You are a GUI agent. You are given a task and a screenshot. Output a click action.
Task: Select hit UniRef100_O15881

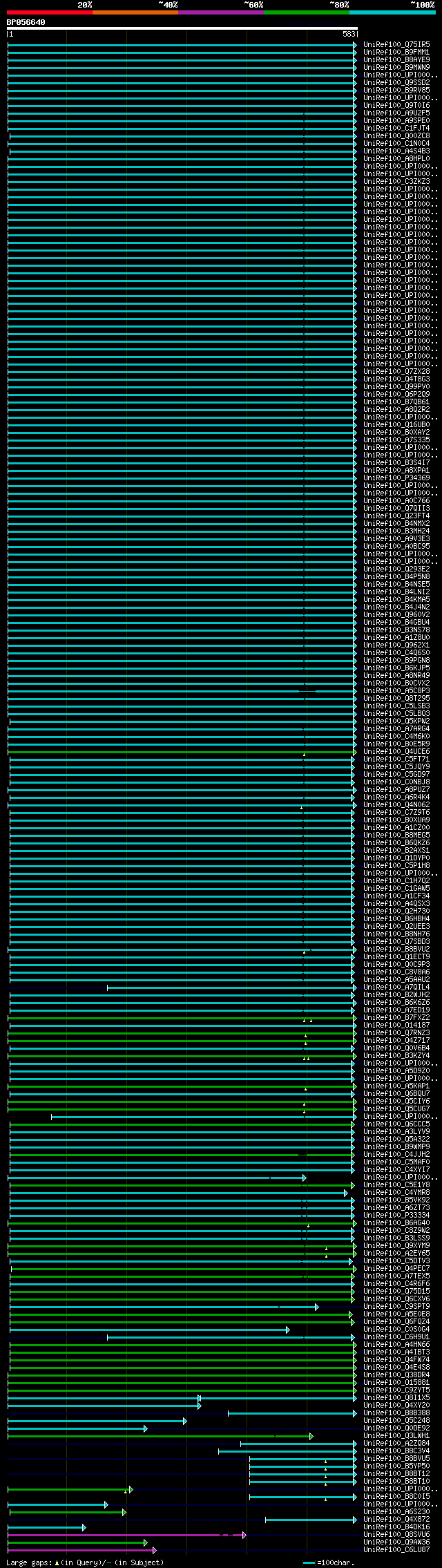[x=396, y=1382]
